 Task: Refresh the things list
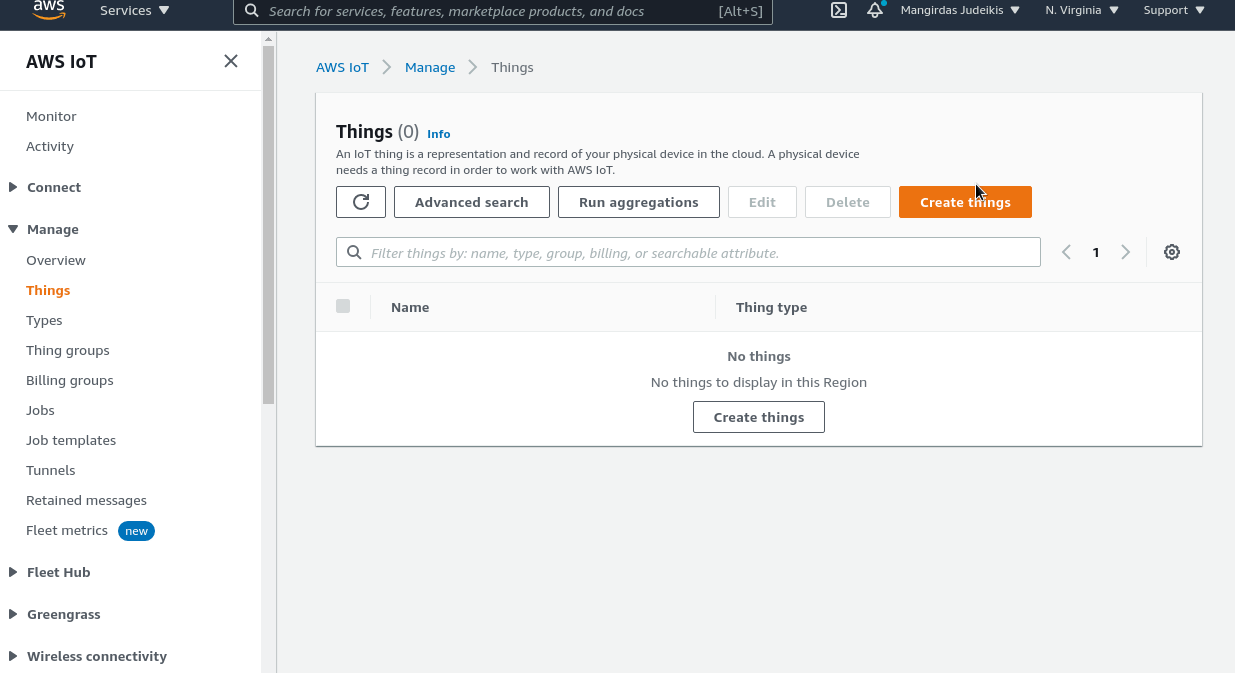[361, 202]
